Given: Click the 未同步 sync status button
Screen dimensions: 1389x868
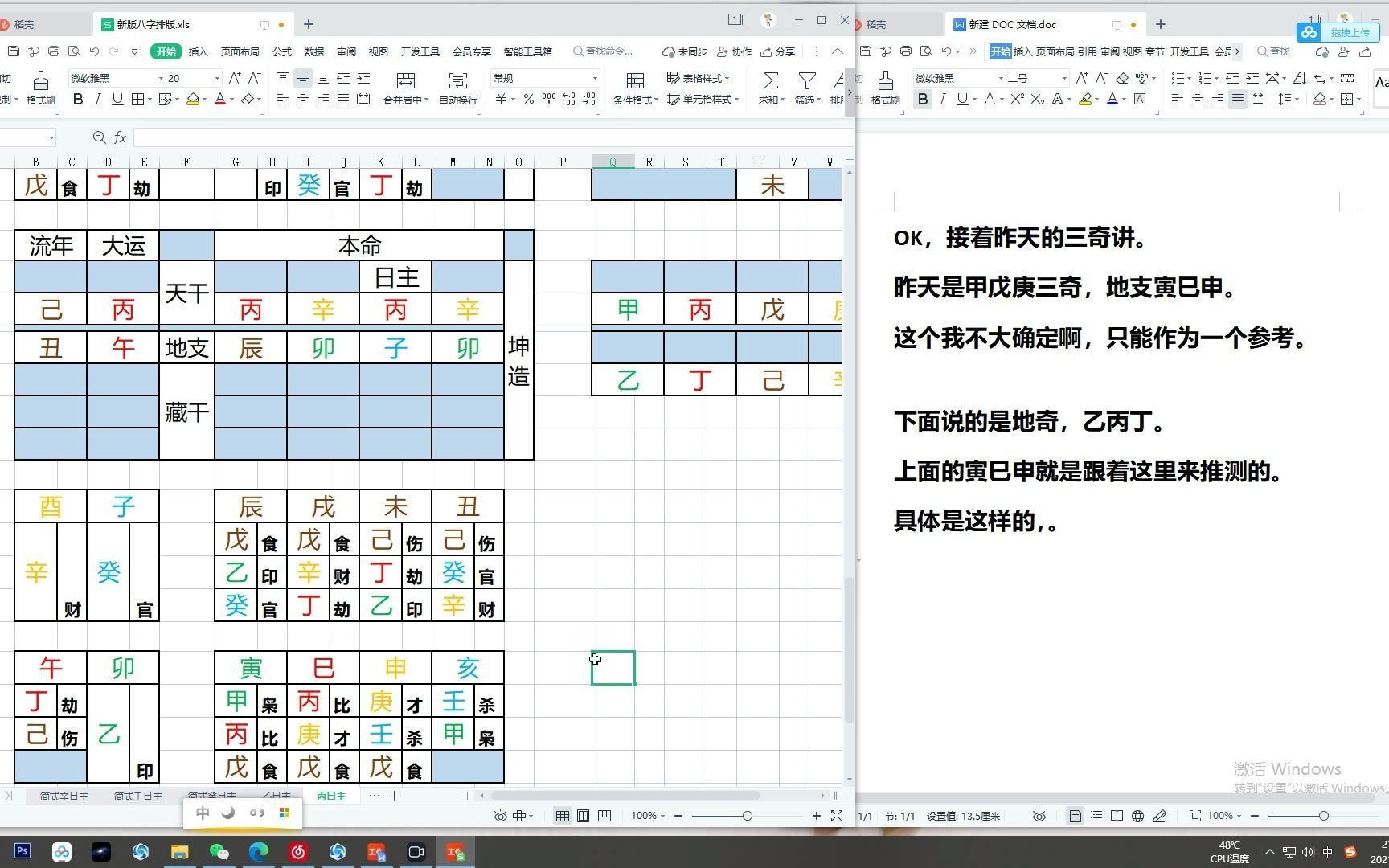Looking at the screenshot, I should pos(684,51).
